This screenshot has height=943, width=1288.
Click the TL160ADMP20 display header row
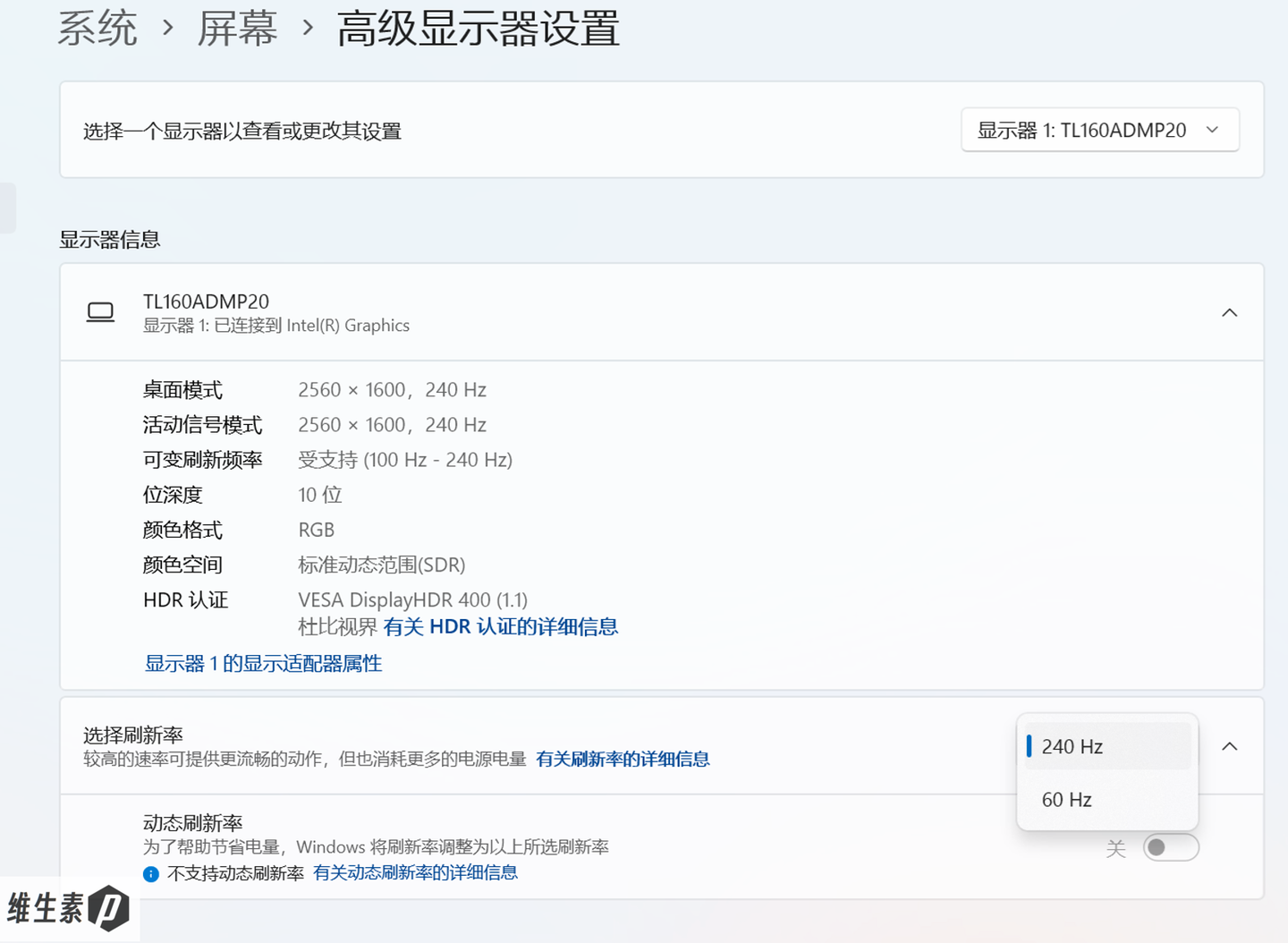click(x=662, y=312)
